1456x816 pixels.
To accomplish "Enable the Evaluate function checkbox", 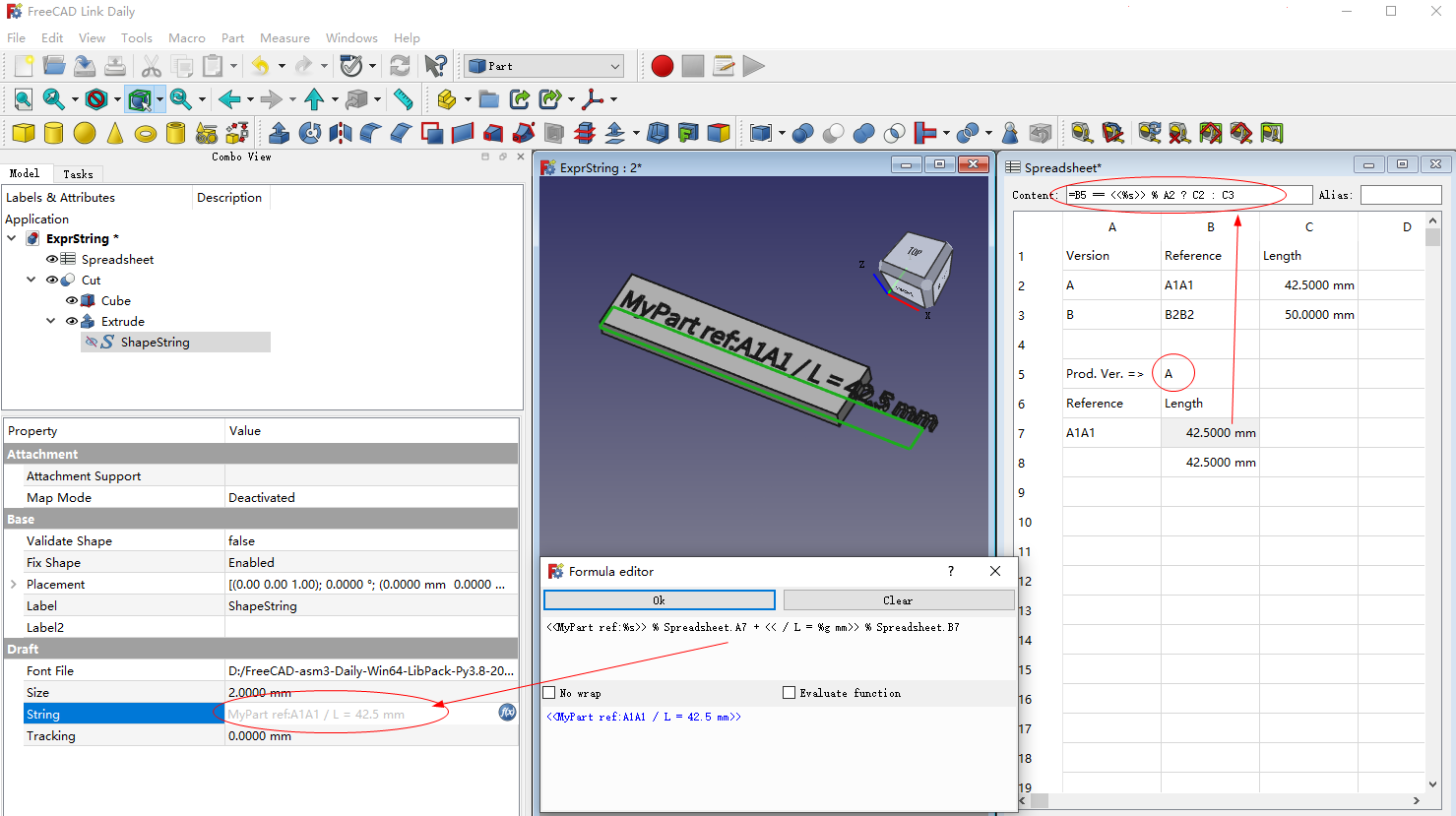I will (790, 693).
